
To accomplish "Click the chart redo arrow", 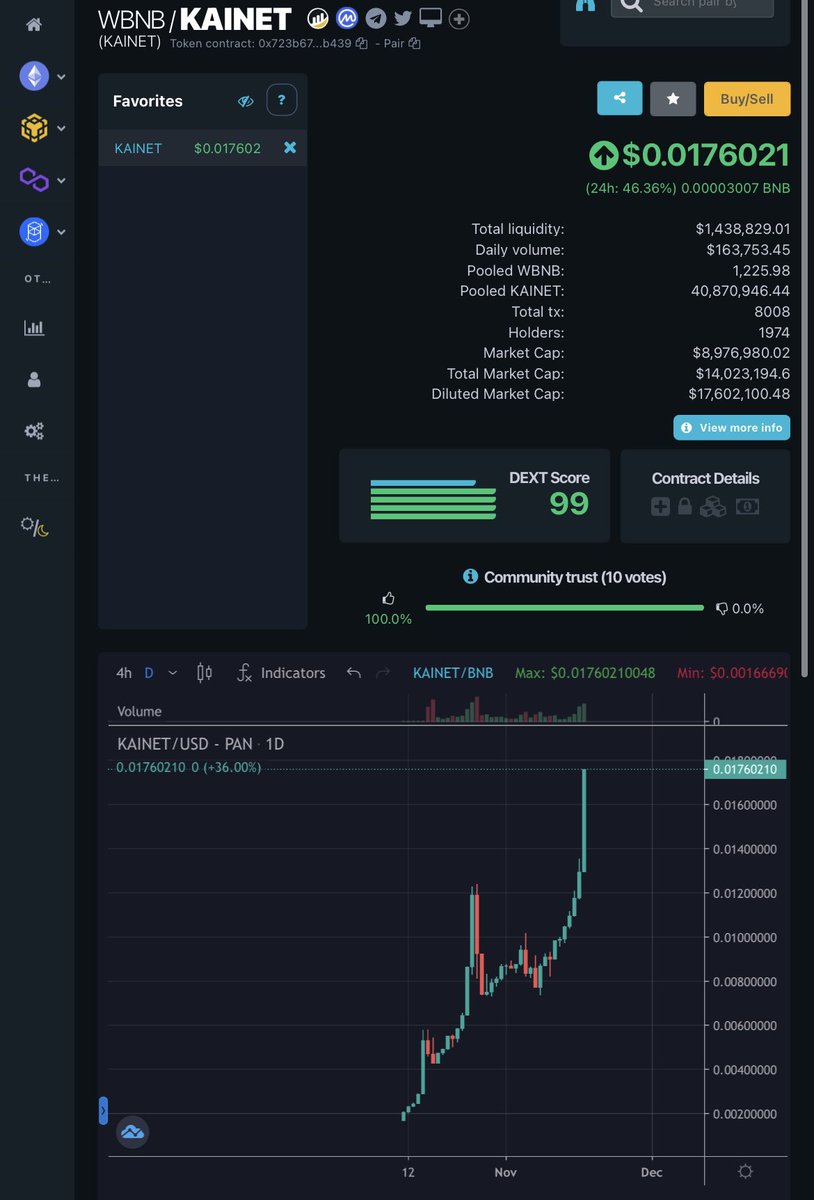I will [x=382, y=673].
